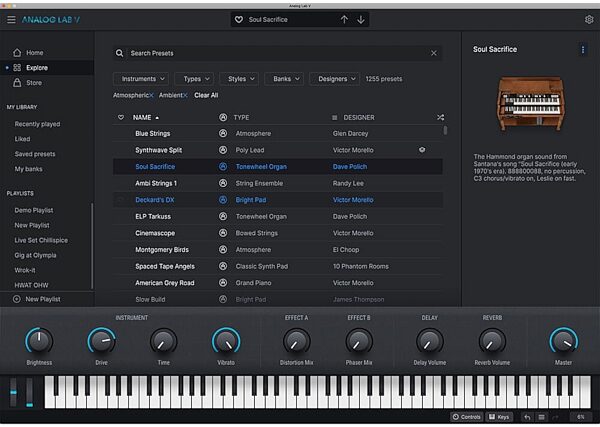Clear All active filters
The width and height of the screenshot is (600, 427).
[206, 95]
